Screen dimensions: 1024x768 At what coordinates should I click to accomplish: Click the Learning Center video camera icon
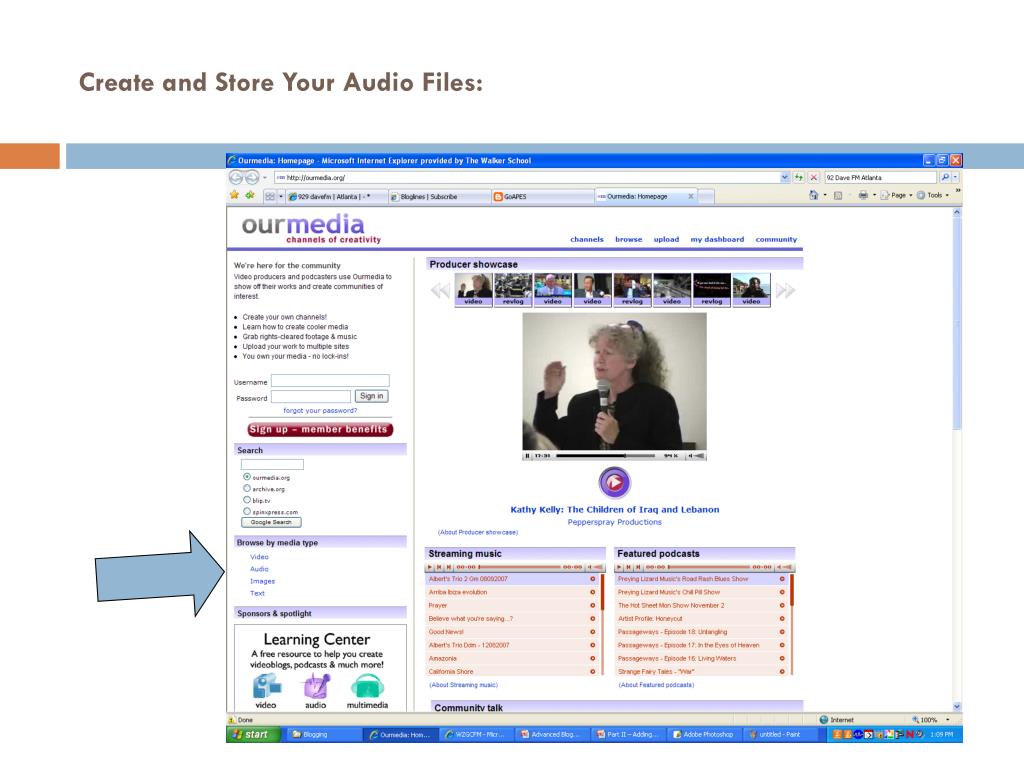[266, 686]
